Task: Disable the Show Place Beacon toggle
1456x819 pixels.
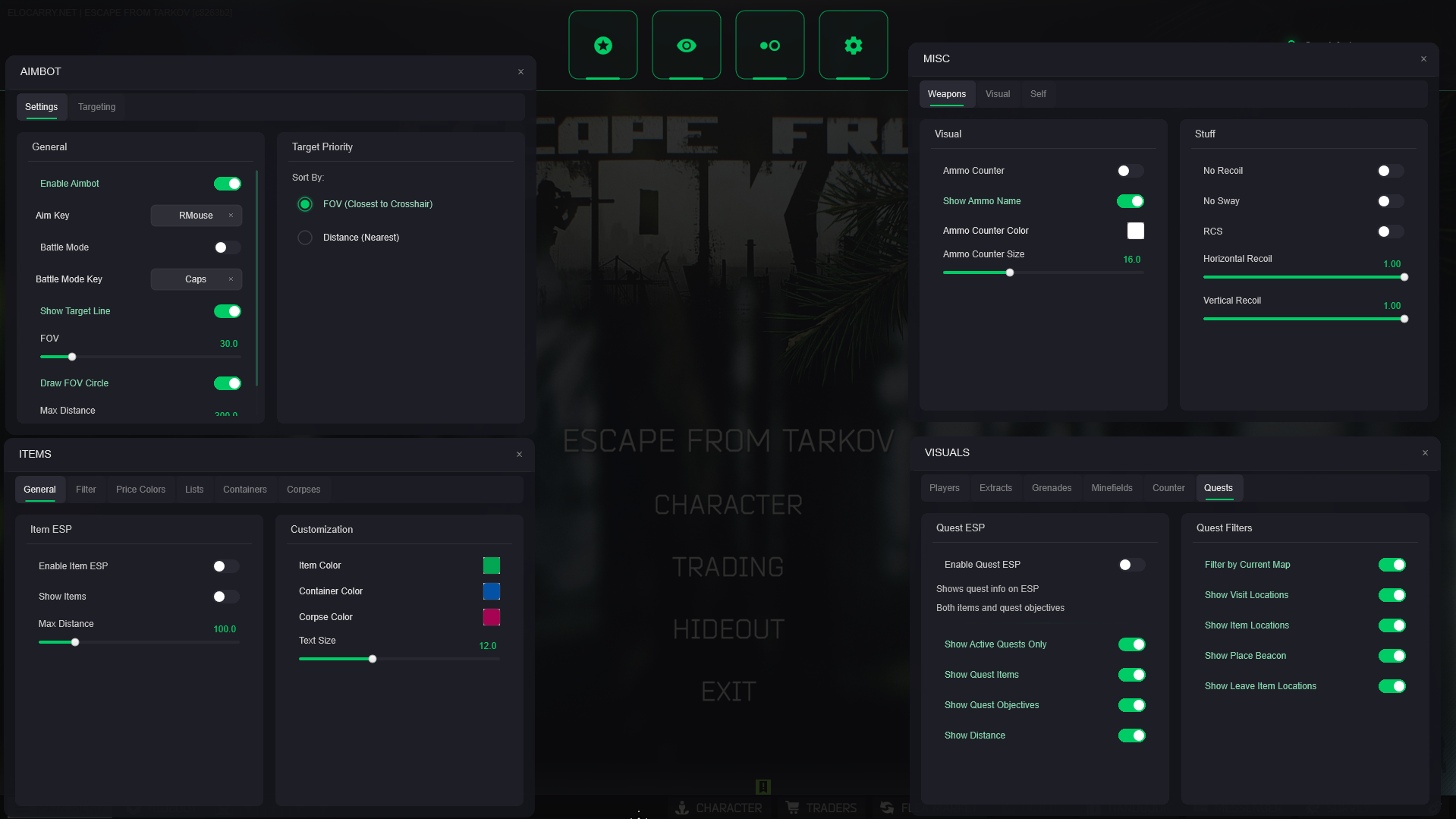Action: pos(1392,656)
